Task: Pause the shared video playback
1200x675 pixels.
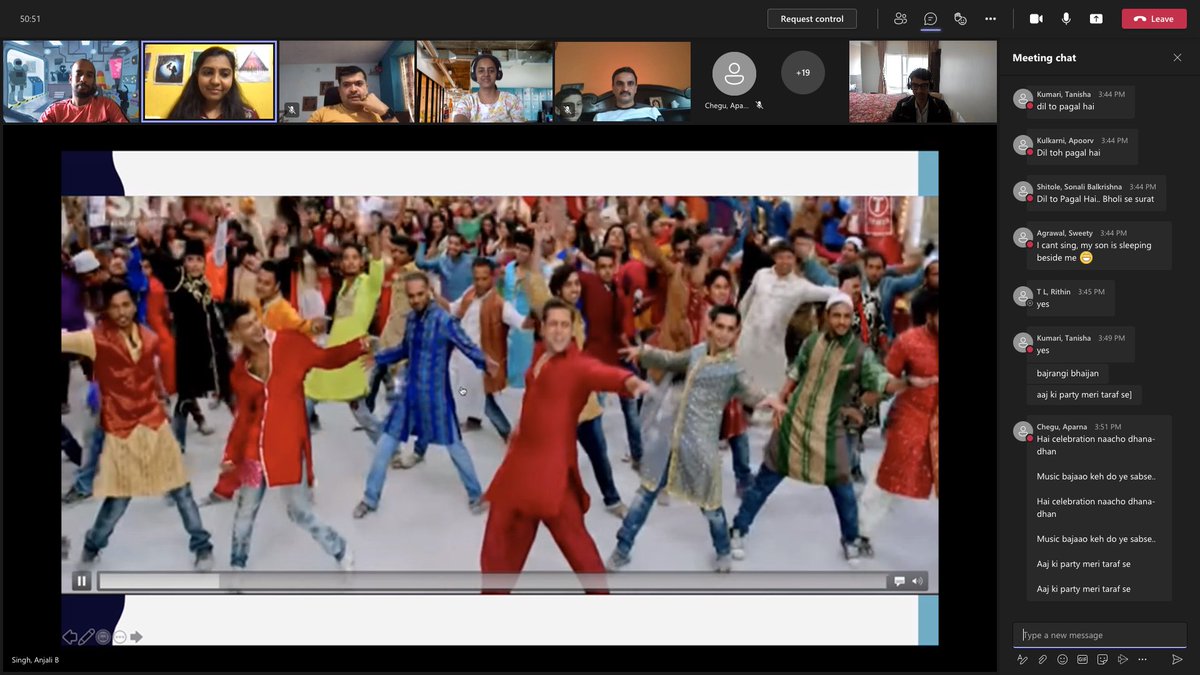Action: 82,581
